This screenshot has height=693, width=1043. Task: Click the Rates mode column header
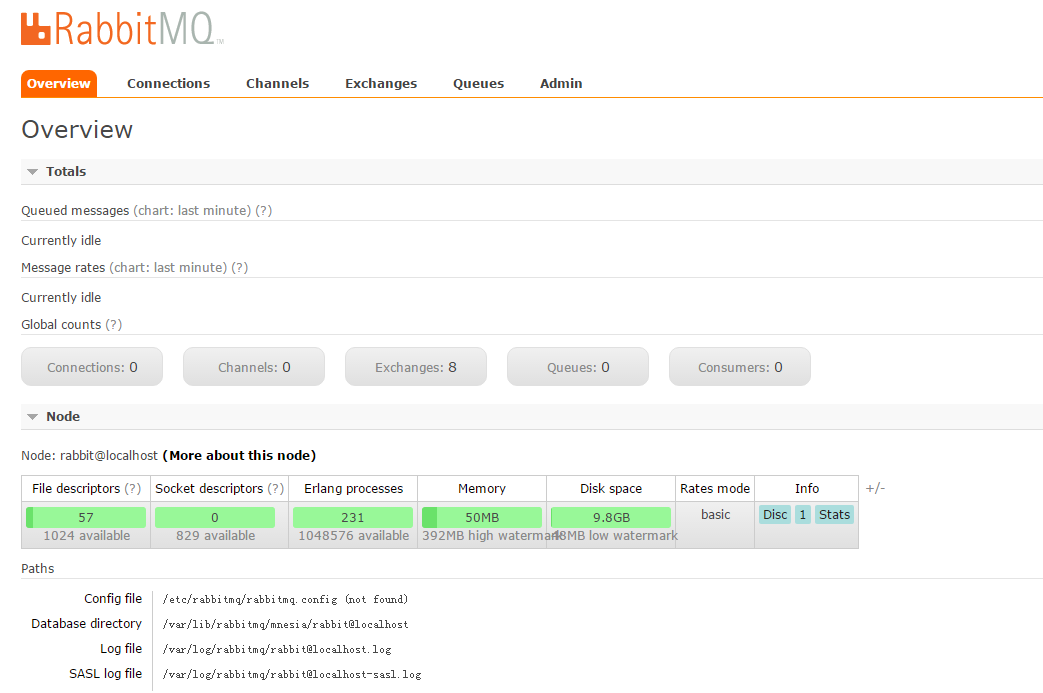tap(715, 489)
